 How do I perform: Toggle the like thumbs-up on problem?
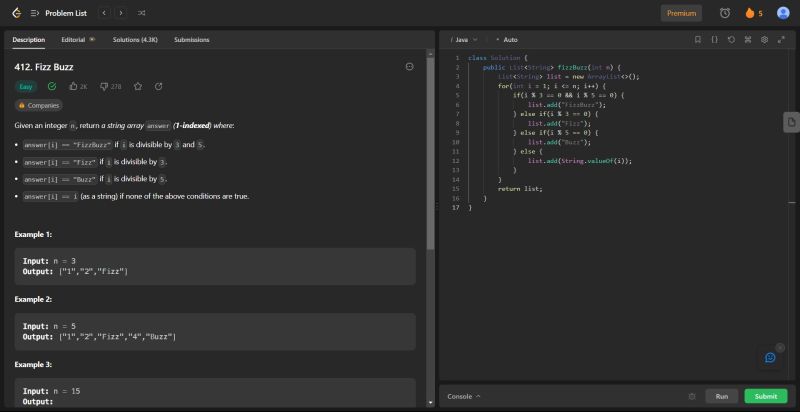[x=74, y=87]
